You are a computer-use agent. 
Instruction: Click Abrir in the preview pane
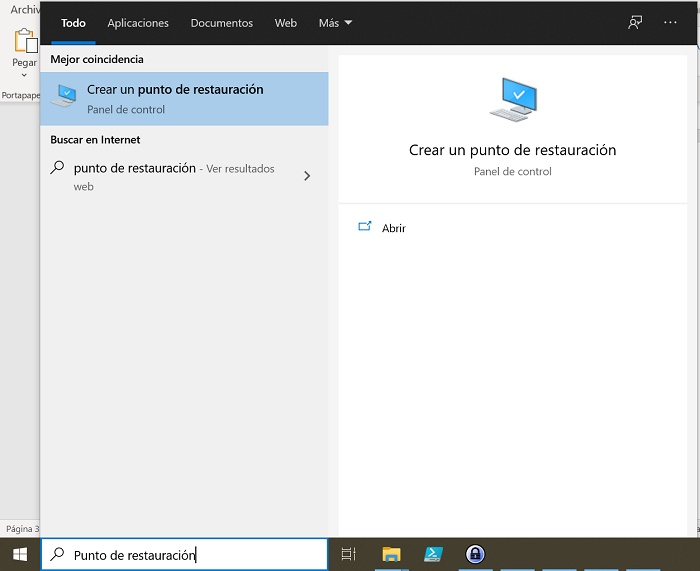393,228
